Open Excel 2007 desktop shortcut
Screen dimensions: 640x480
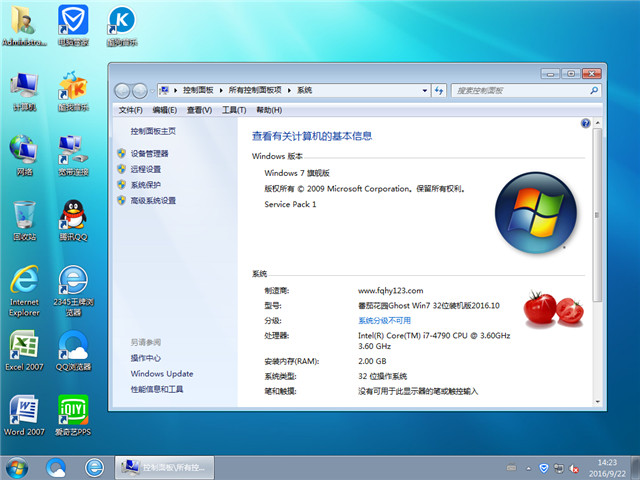(x=24, y=350)
